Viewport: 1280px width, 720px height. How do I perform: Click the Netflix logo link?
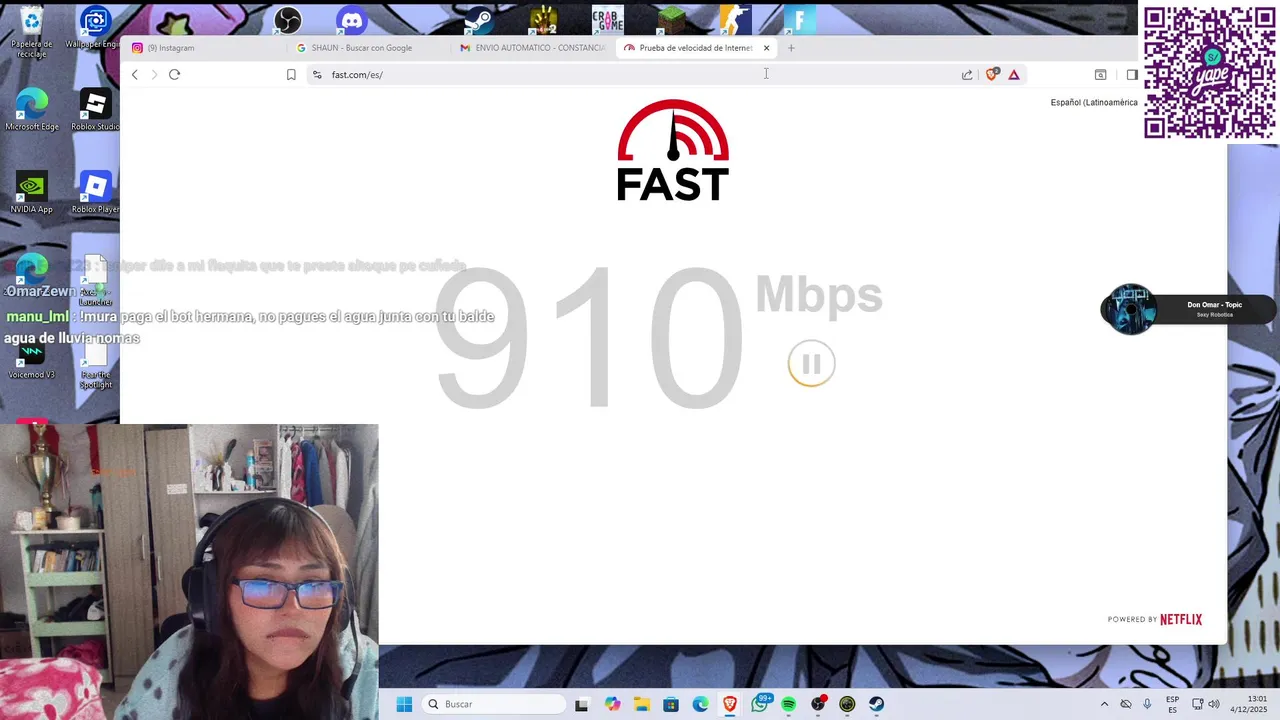click(x=1181, y=619)
